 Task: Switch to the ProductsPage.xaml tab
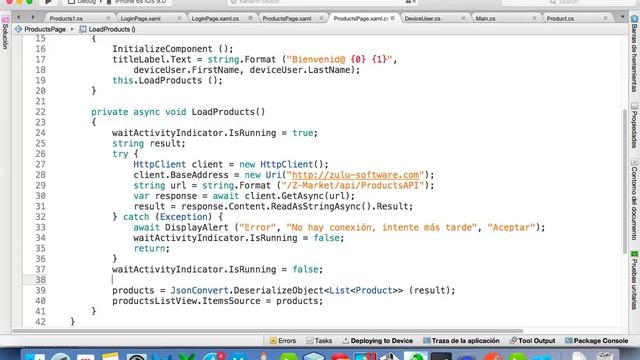(x=287, y=18)
